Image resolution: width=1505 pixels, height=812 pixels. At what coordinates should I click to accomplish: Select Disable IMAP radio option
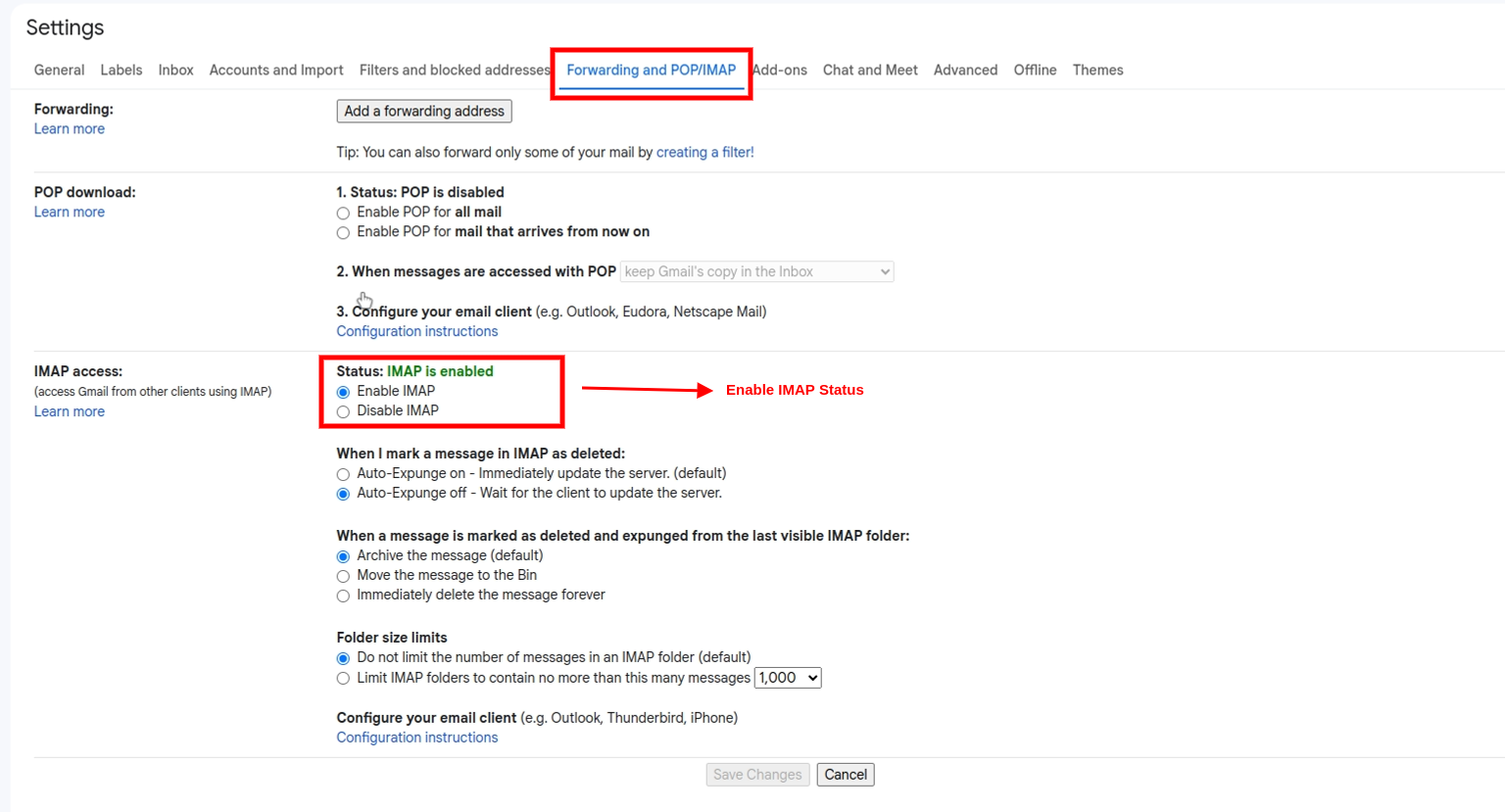pyautogui.click(x=343, y=411)
